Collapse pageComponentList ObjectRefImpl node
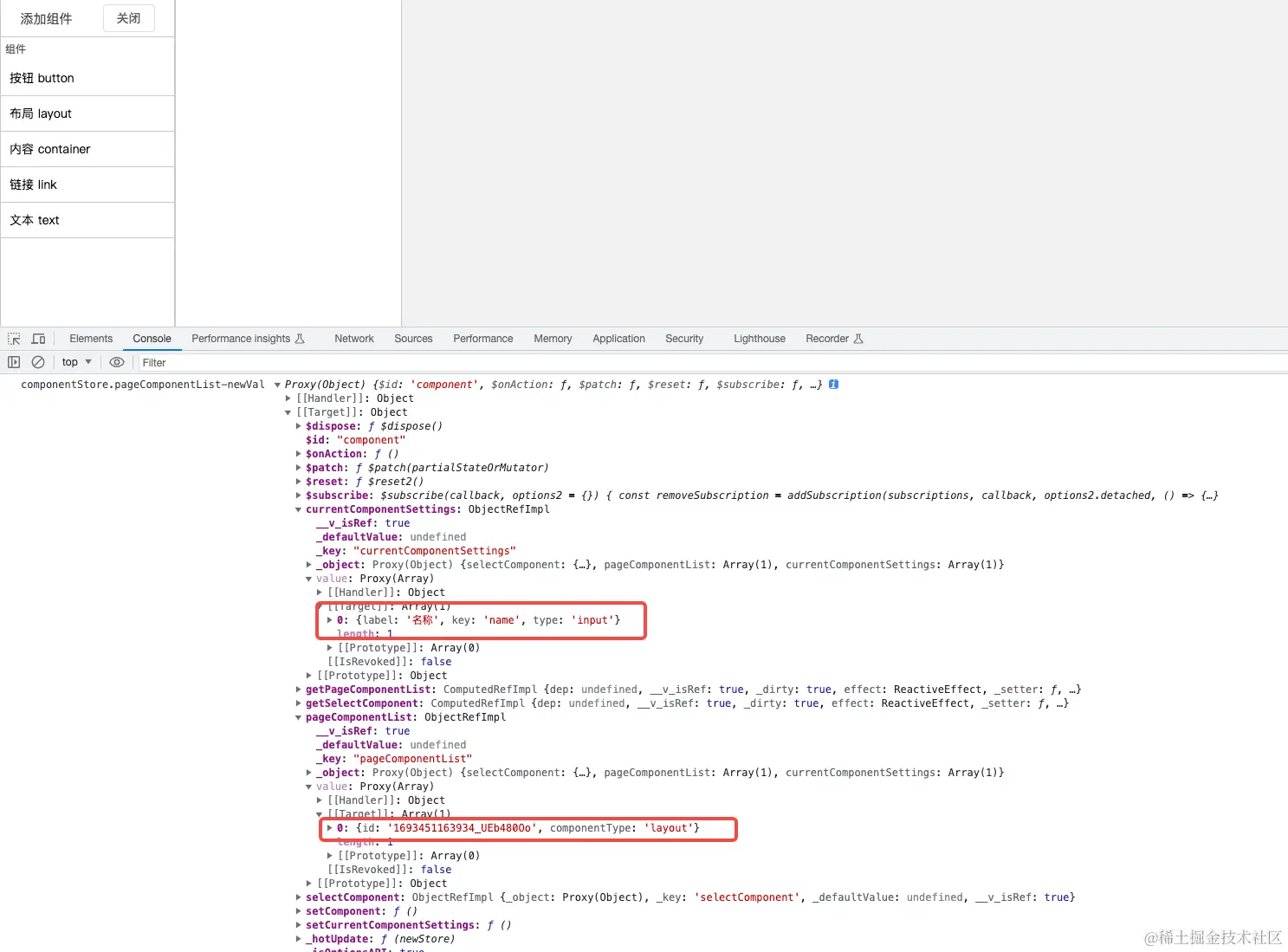The width and height of the screenshot is (1288, 952). [x=299, y=717]
